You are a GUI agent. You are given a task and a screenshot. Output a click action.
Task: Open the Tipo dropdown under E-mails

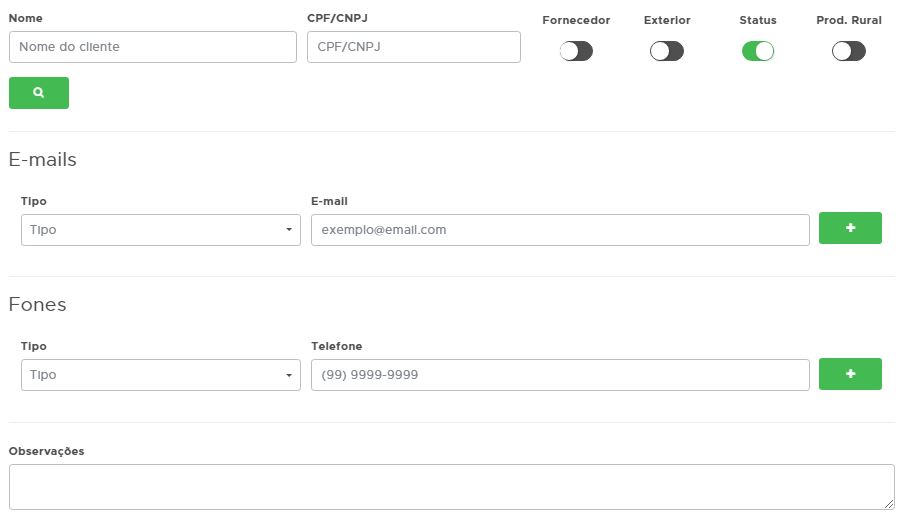(160, 230)
